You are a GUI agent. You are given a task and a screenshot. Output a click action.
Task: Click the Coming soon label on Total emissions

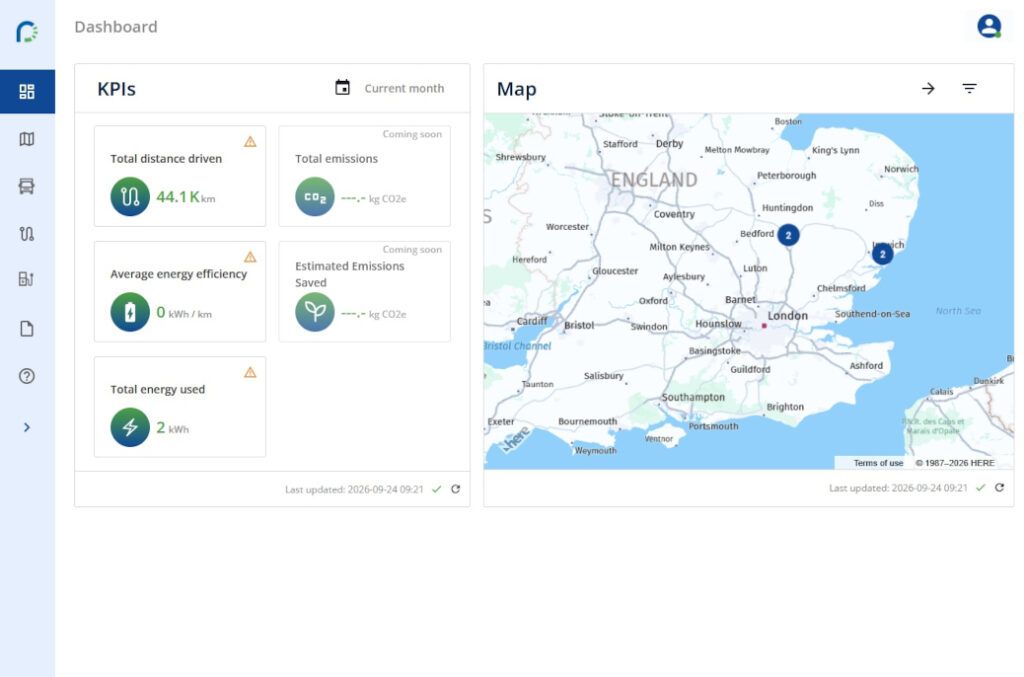(412, 134)
